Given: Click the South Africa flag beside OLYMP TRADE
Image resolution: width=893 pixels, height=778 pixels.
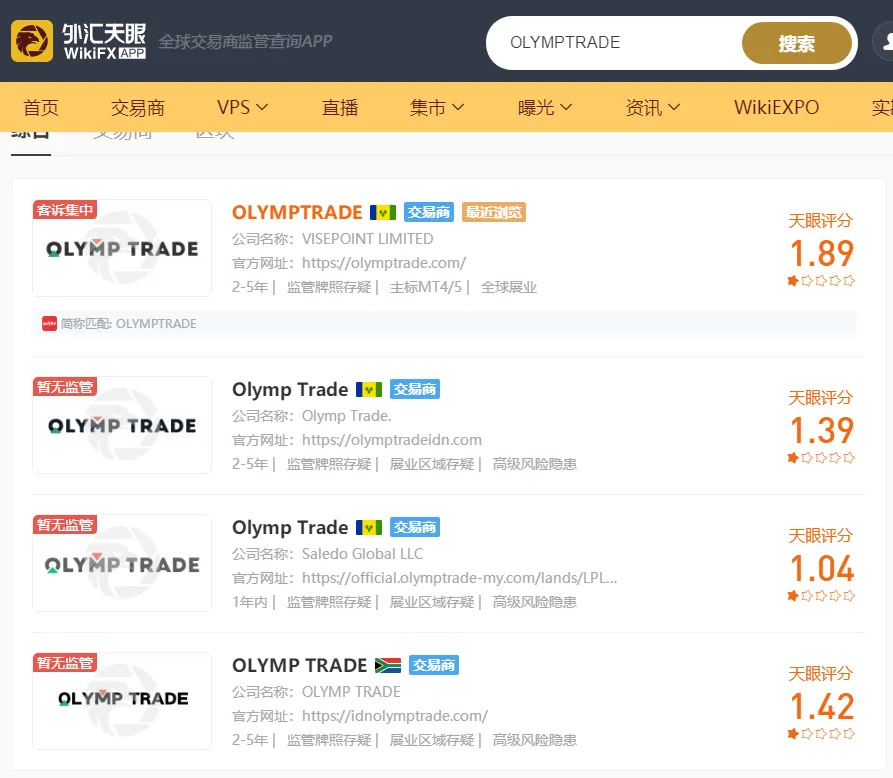Looking at the screenshot, I should (x=388, y=665).
